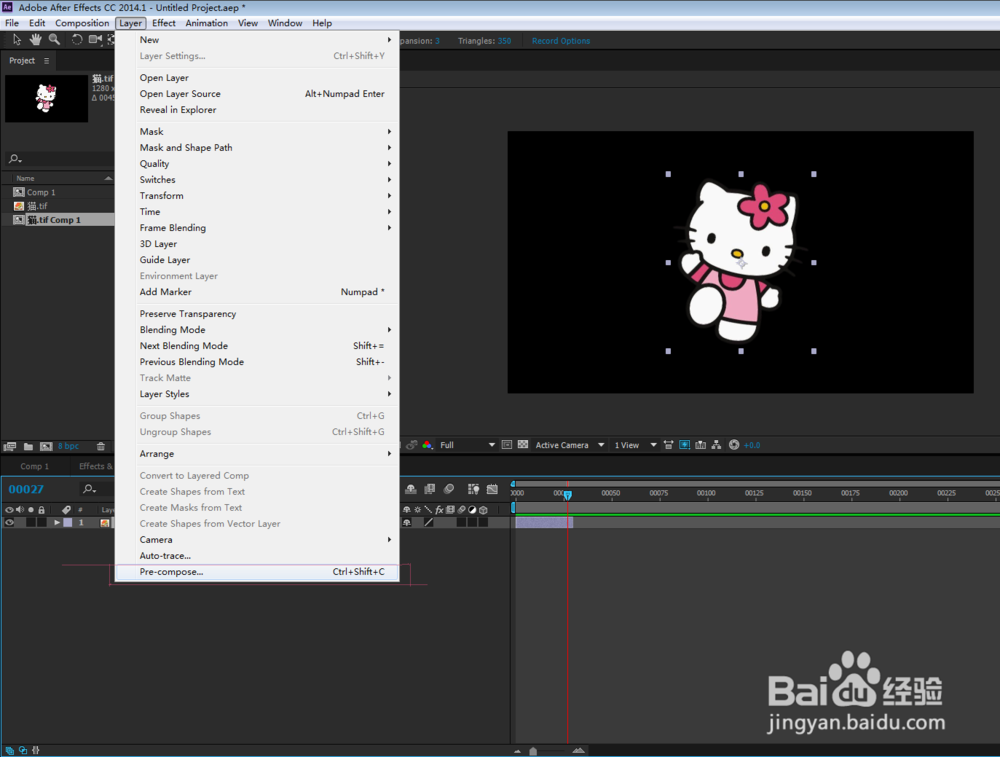1000x757 pixels.
Task: Click the label tag column icon in timeline
Action: [66, 510]
